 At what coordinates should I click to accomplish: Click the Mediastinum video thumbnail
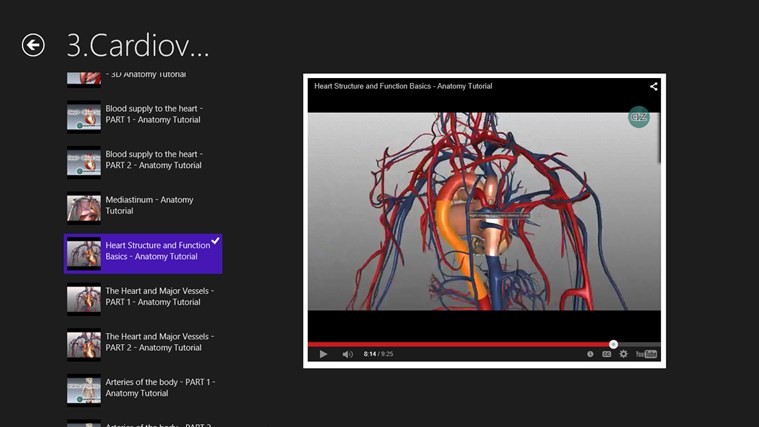(84, 207)
